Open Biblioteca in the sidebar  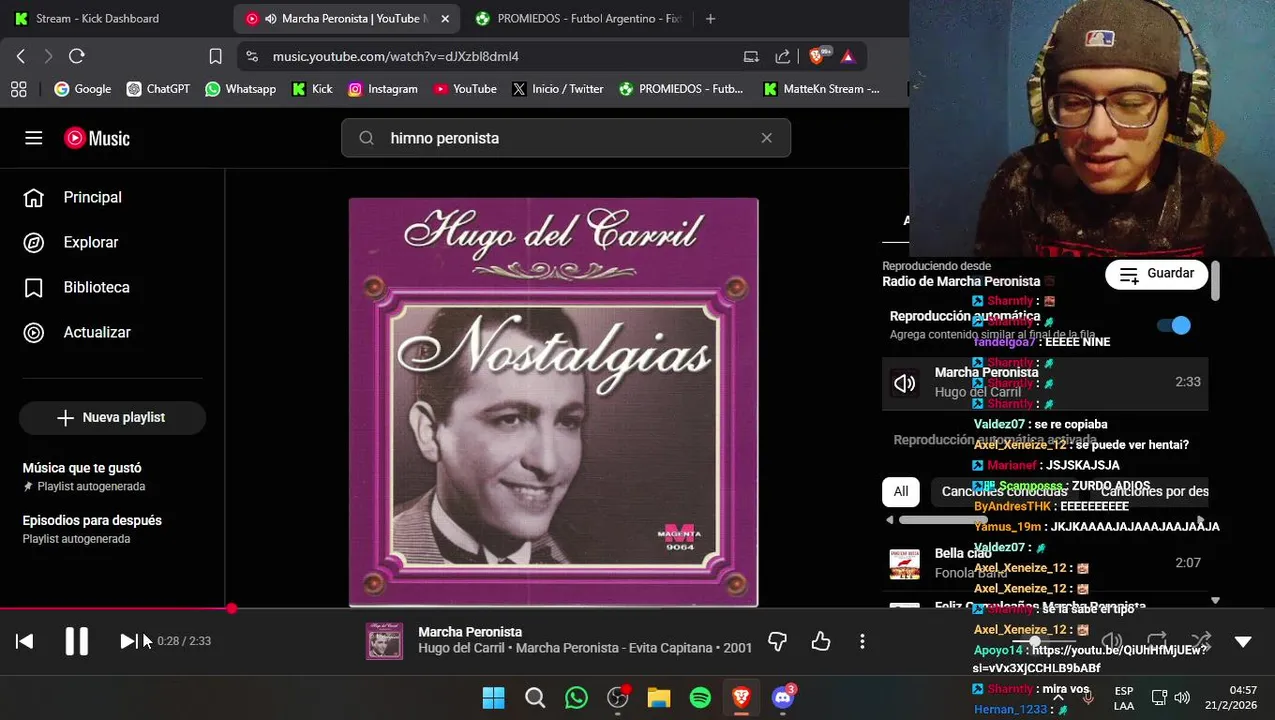[x=112, y=287]
